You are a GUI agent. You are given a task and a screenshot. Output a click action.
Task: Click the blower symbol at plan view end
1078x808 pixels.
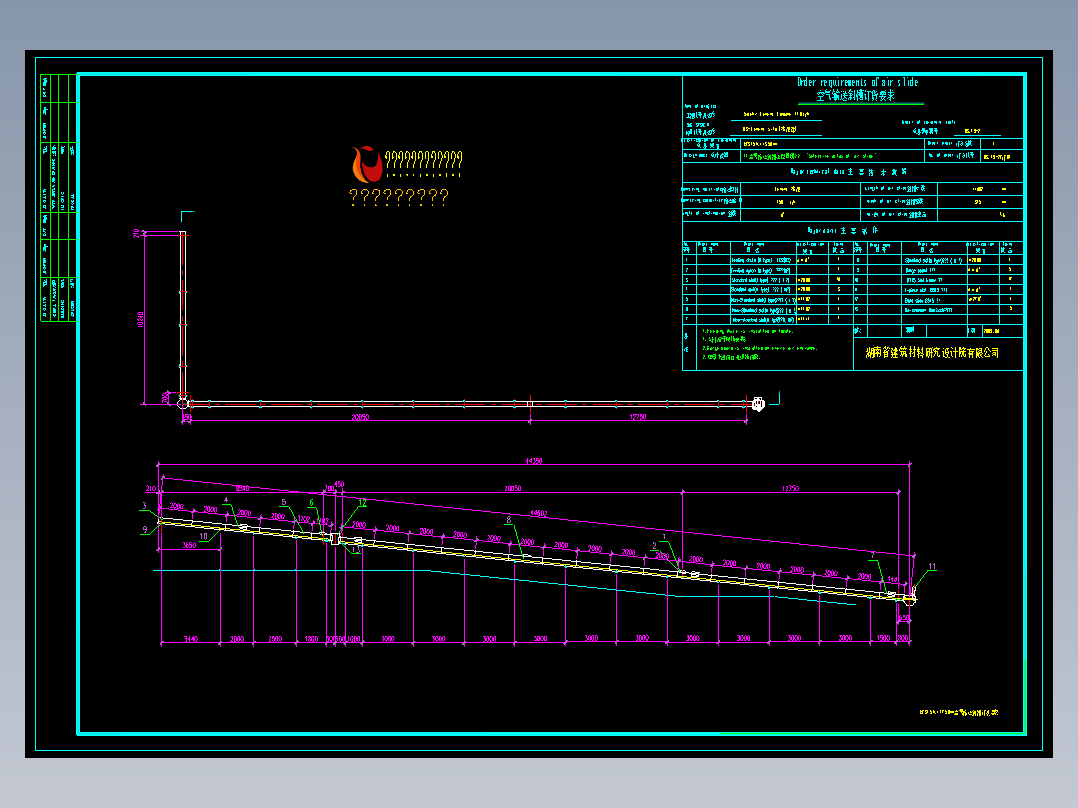(x=758, y=404)
